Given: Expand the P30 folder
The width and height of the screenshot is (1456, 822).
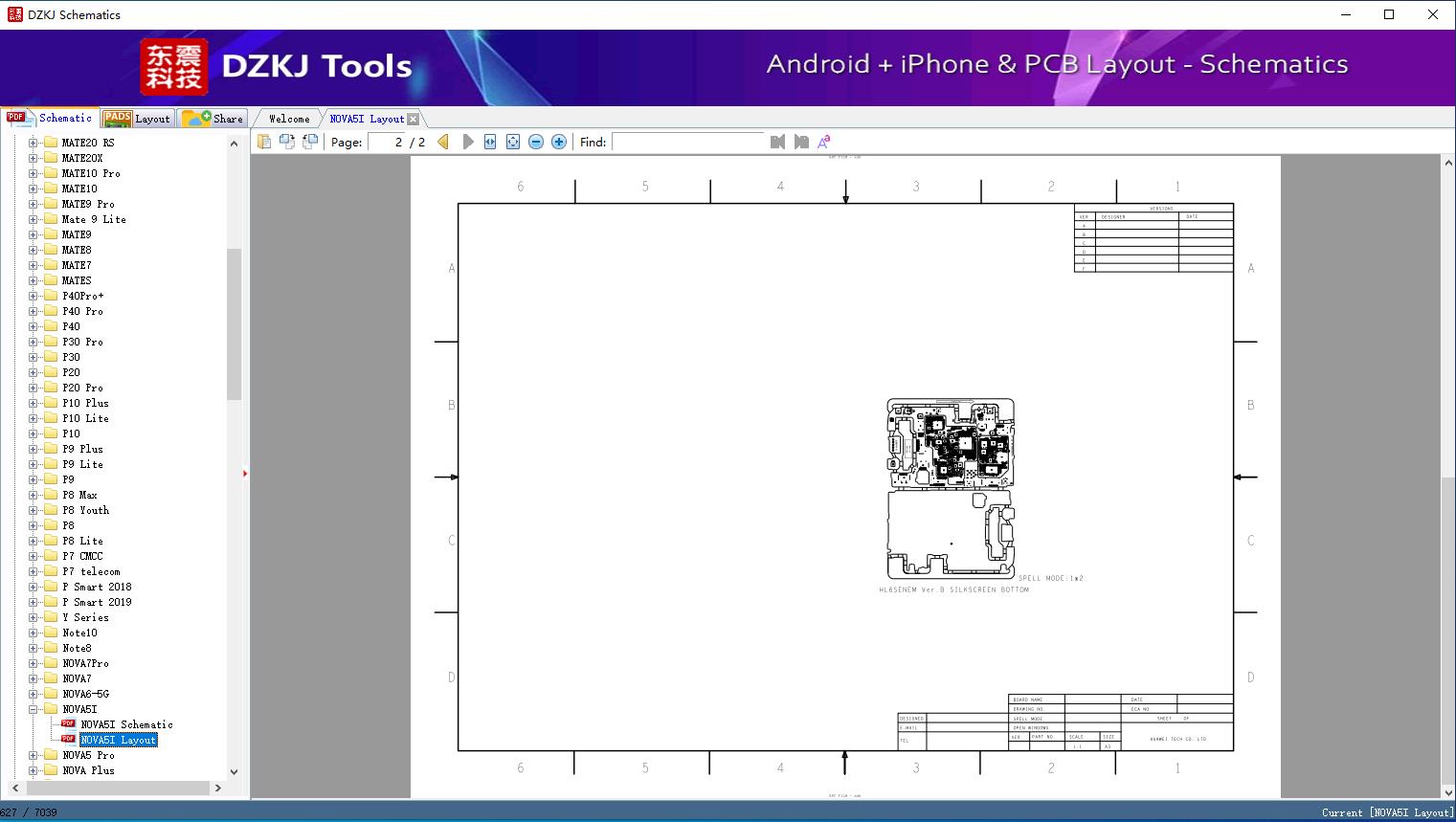Looking at the screenshot, I should click(x=33, y=357).
